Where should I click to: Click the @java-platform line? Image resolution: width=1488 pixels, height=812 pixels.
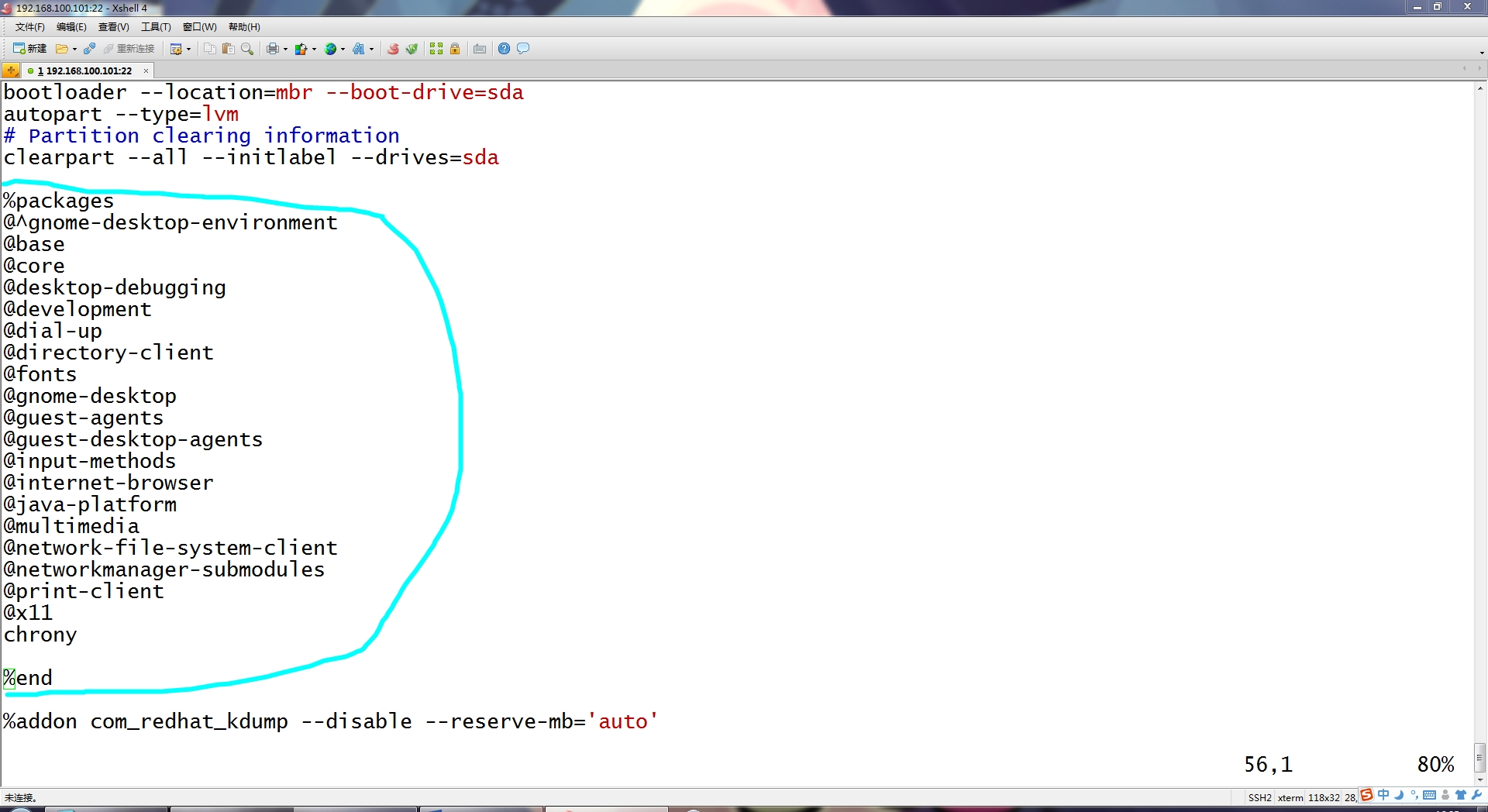pos(90,504)
